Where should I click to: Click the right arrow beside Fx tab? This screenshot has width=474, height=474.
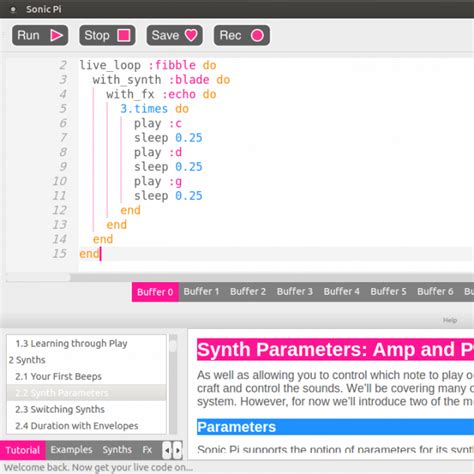tap(177, 451)
